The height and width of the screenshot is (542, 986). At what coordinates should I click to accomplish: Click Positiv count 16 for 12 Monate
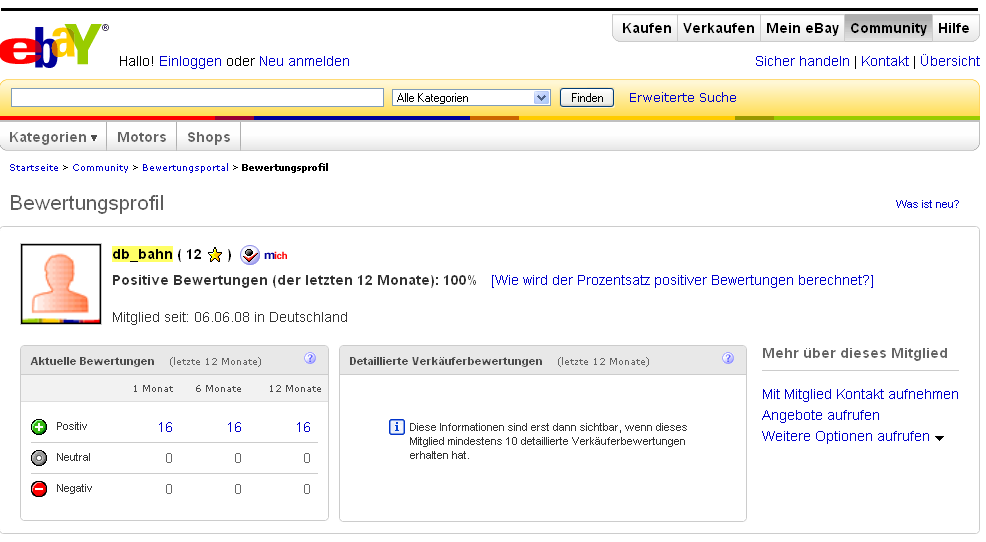coord(304,428)
